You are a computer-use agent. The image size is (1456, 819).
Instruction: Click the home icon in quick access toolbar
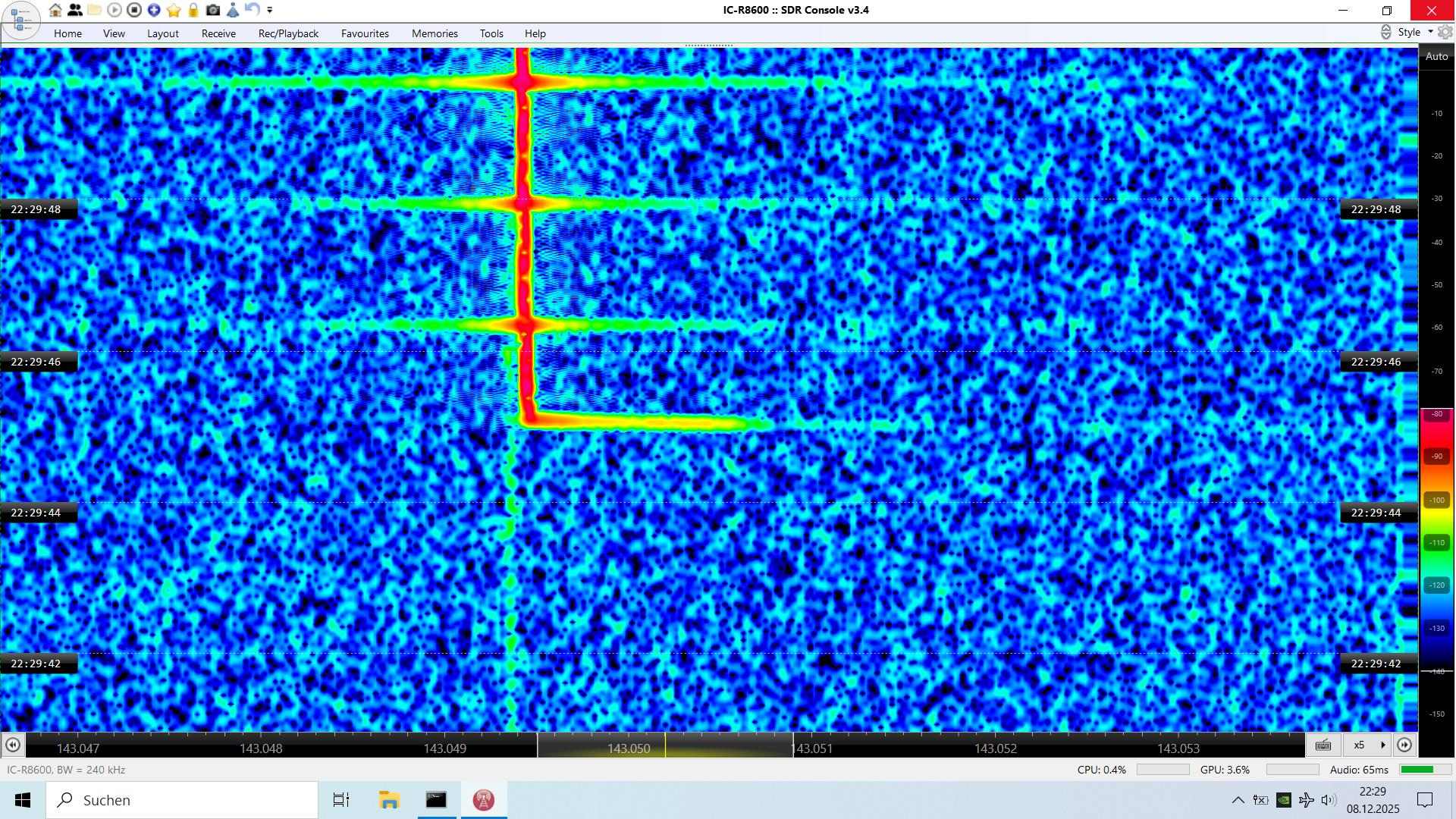coord(55,10)
